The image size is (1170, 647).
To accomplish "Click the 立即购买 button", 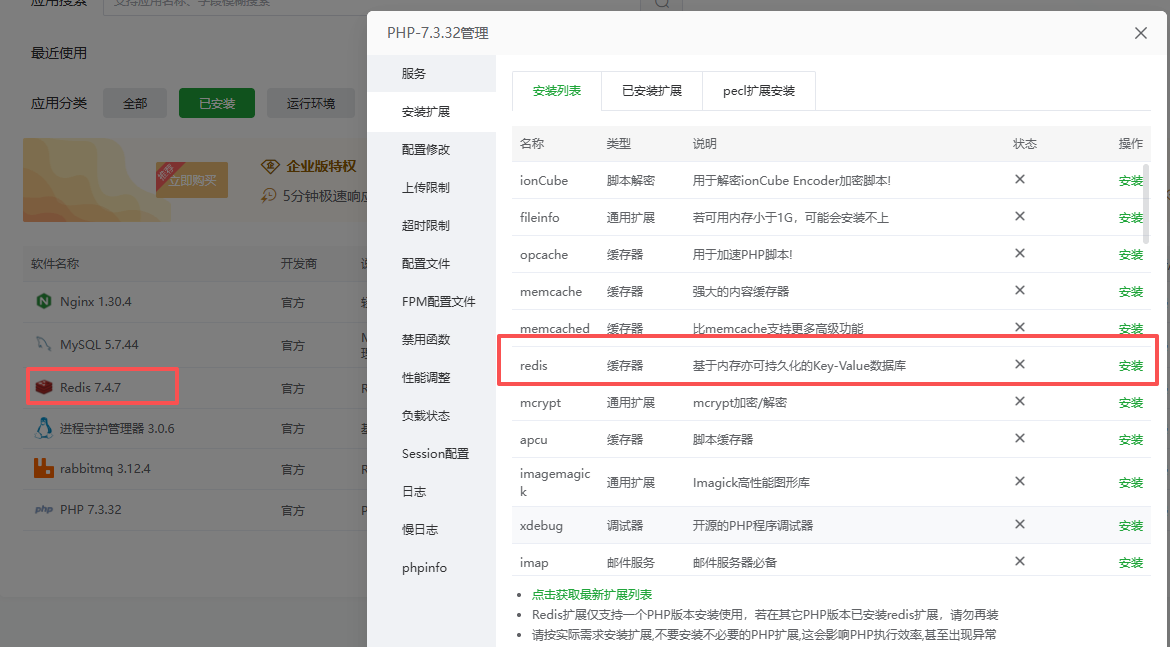I will (192, 181).
